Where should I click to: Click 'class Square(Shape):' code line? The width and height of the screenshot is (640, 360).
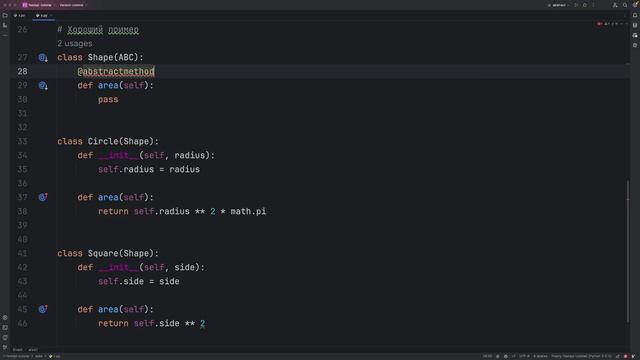[x=108, y=253]
